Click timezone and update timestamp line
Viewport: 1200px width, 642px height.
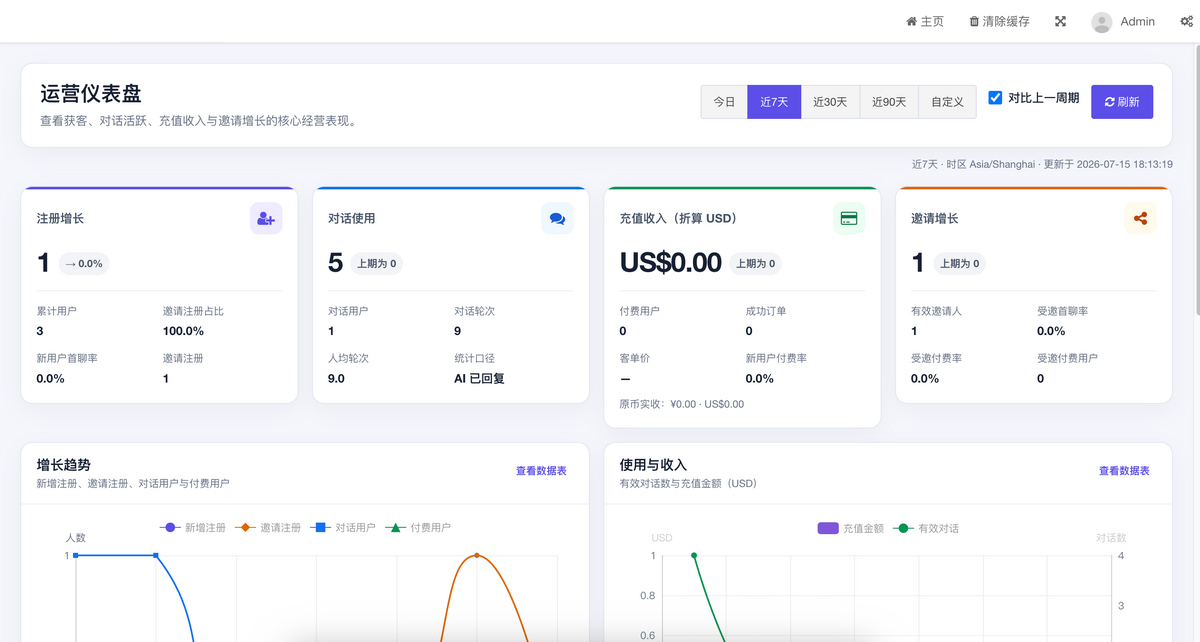(1042, 164)
